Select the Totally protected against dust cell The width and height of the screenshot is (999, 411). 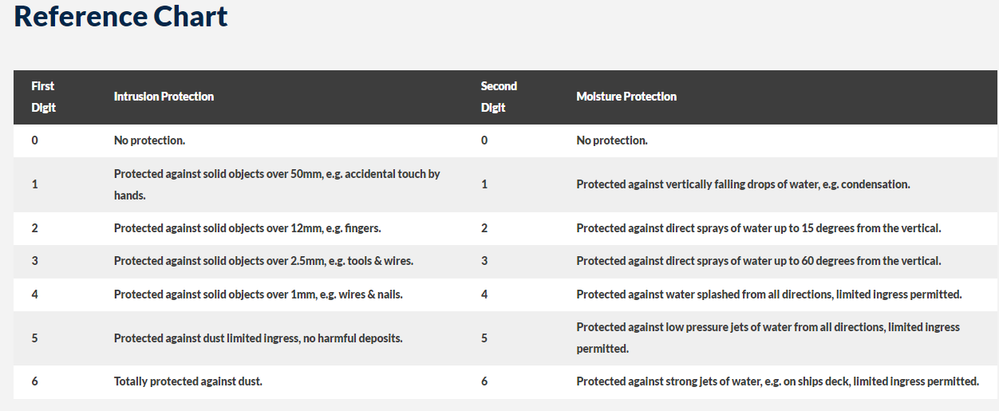187,381
